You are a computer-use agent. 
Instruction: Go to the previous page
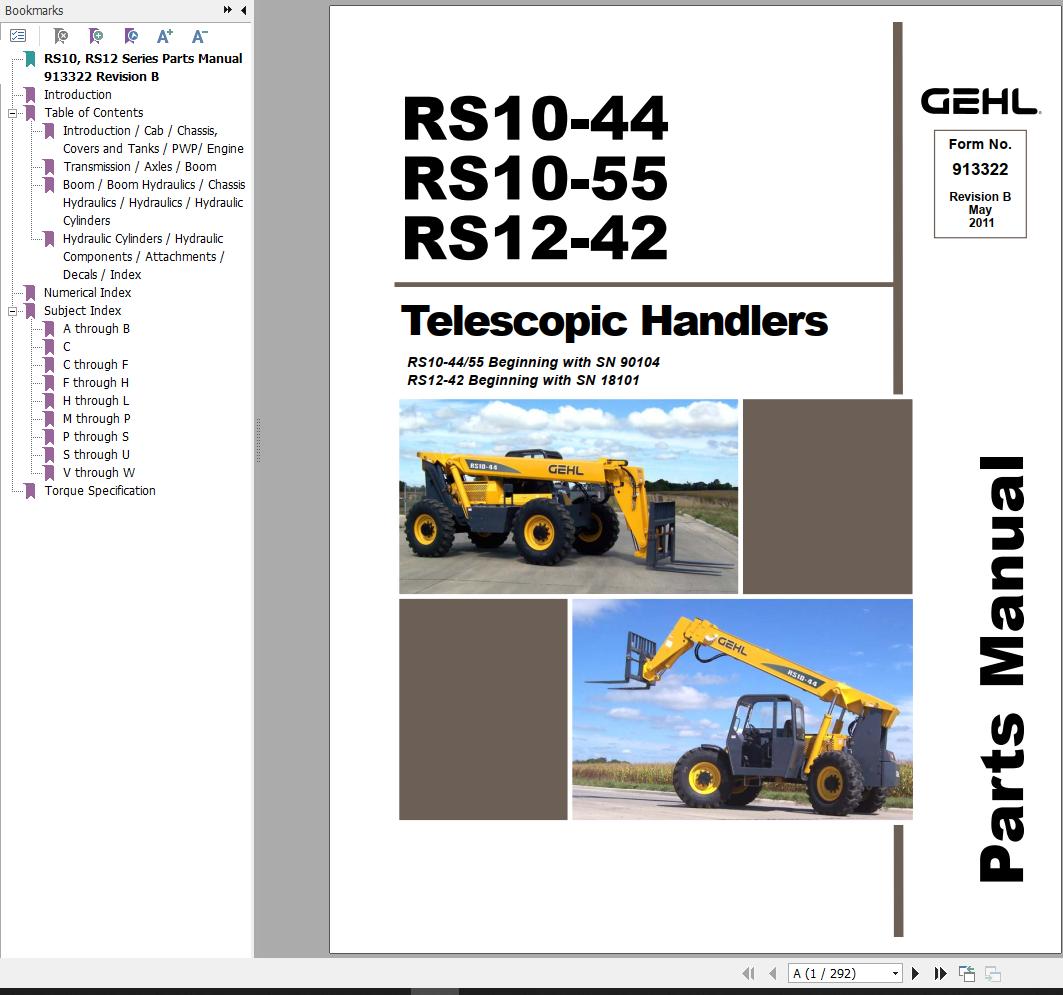point(772,973)
